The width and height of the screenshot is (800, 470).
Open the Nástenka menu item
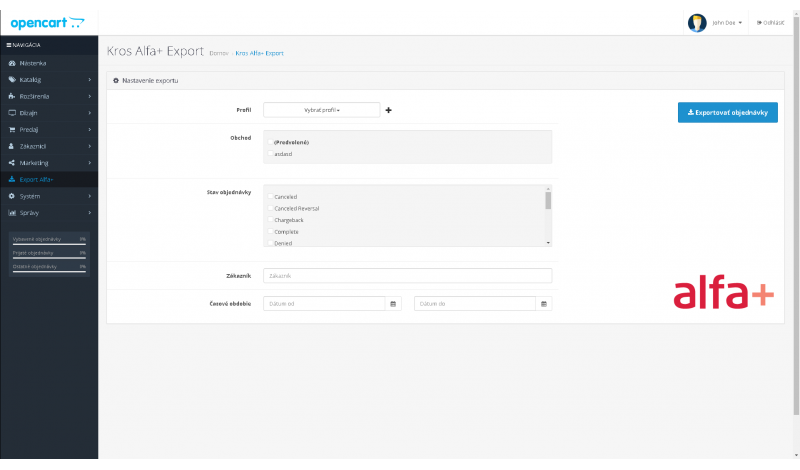pyautogui.click(x=49, y=63)
